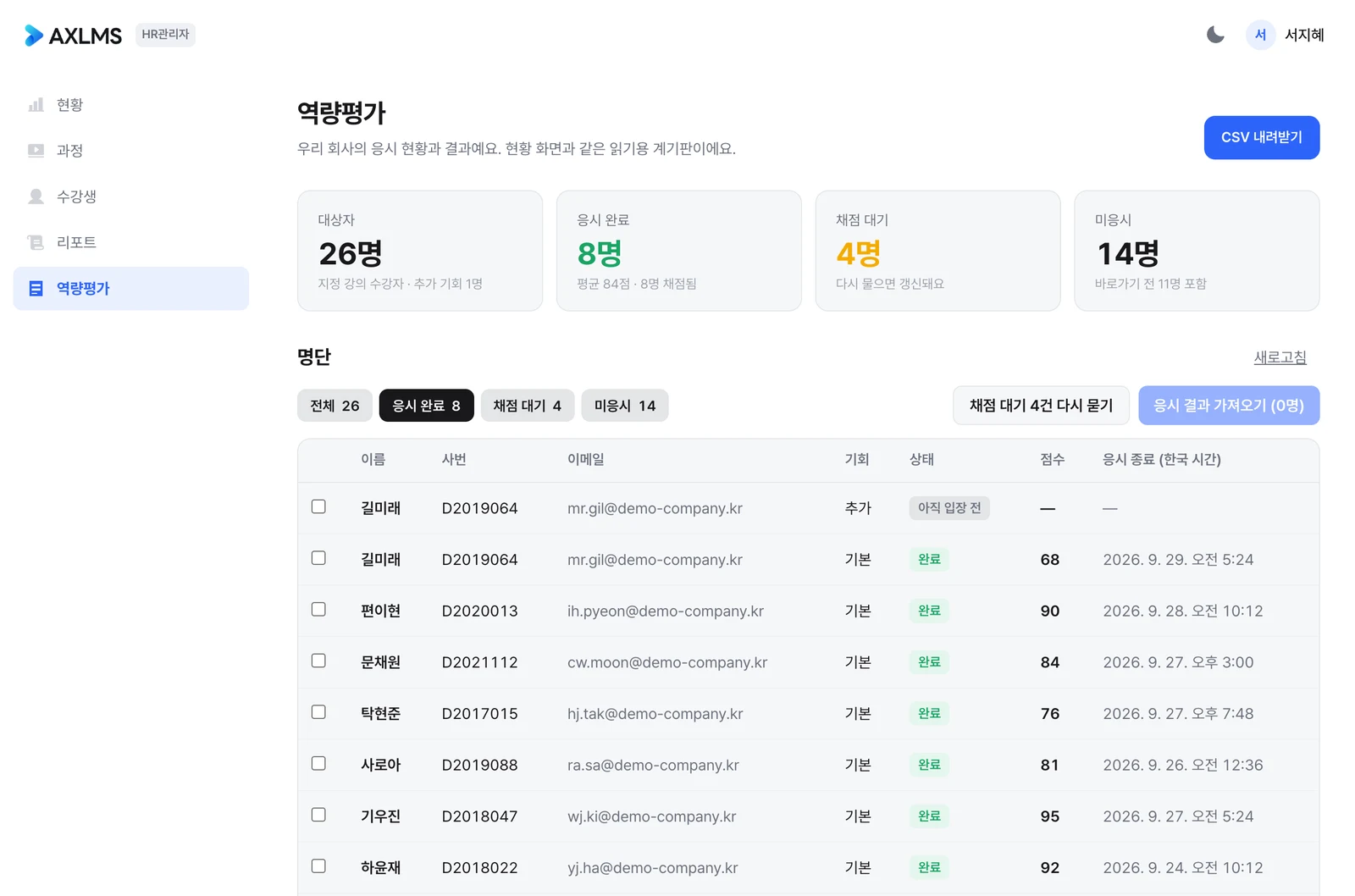Click date 2026. 9. 28. 오전 10:12
Viewport: 1355px width, 896px height.
click(1183, 611)
